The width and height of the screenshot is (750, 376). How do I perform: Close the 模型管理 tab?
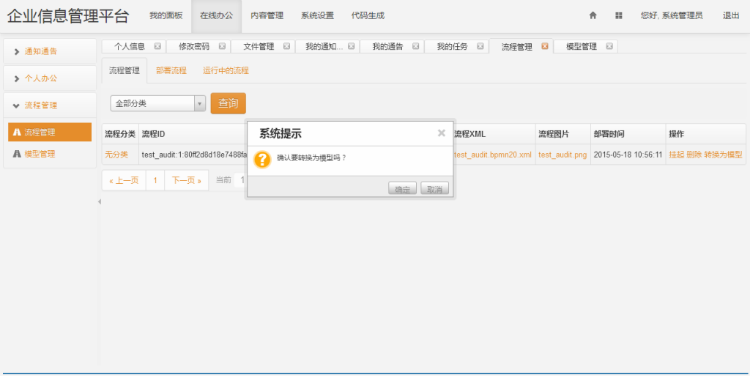609,46
